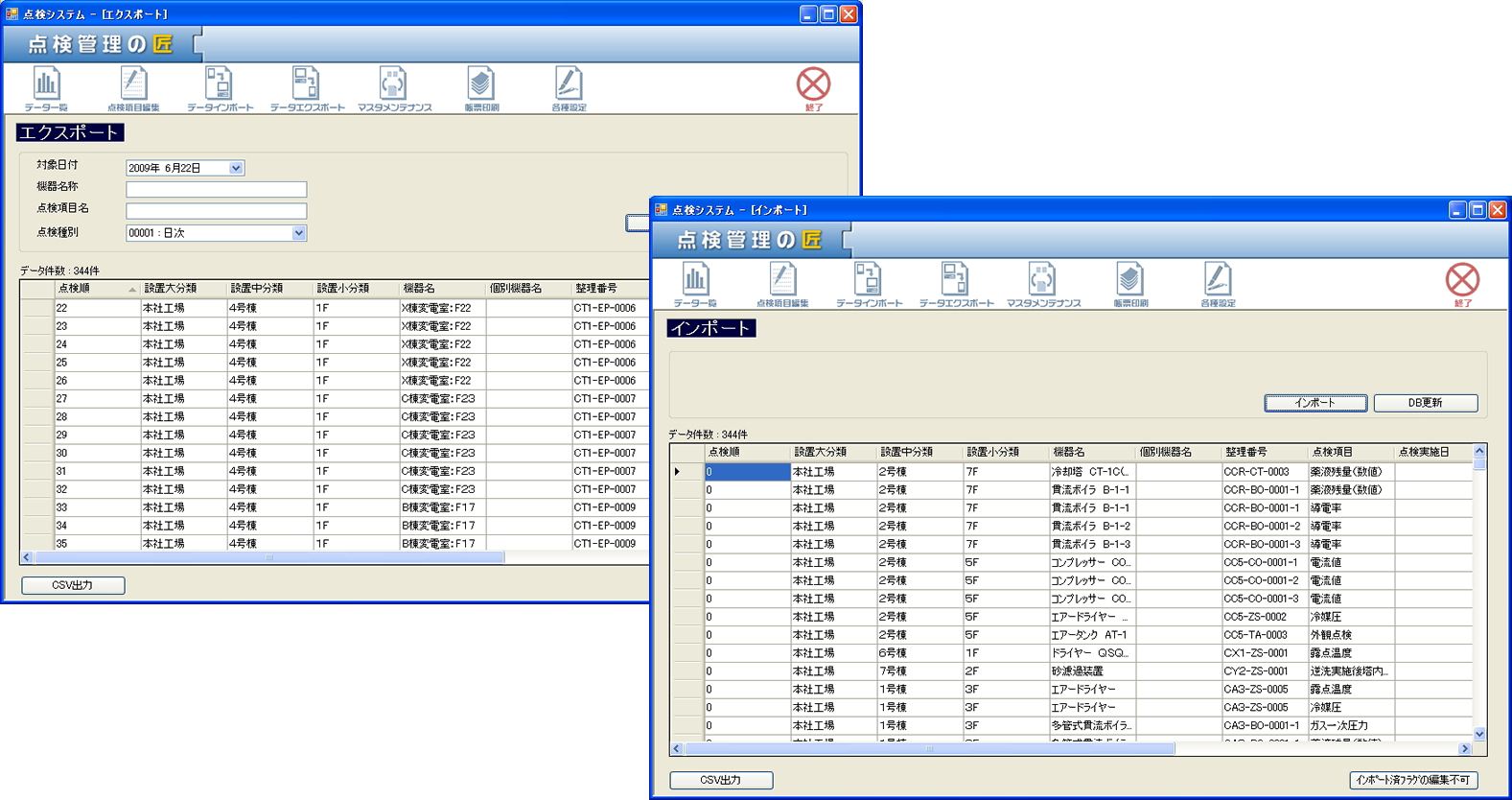The height and width of the screenshot is (800, 1512).
Task: Open マスタメンテナンス icon in Export window
Action: tap(394, 88)
